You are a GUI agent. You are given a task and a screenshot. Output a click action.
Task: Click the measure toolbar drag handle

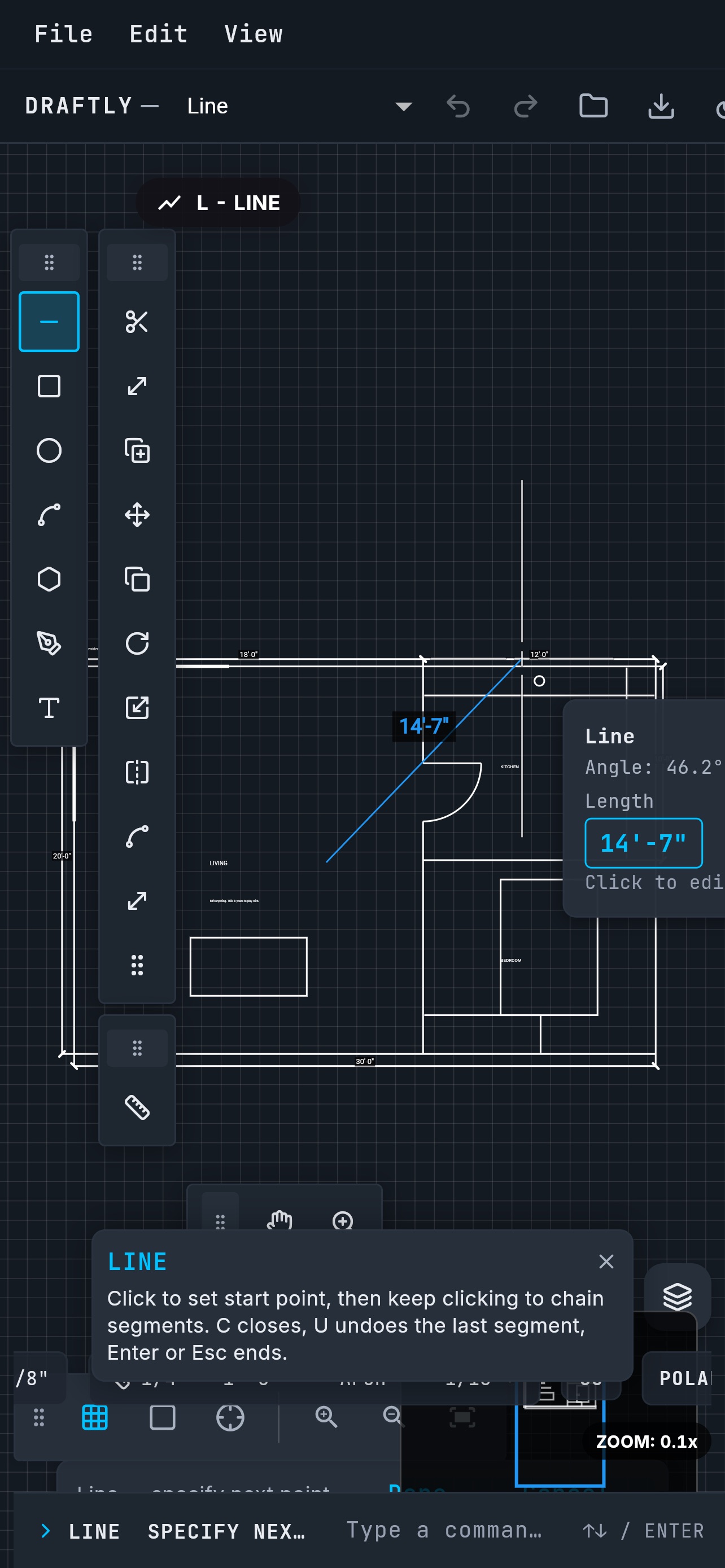pos(137,1048)
